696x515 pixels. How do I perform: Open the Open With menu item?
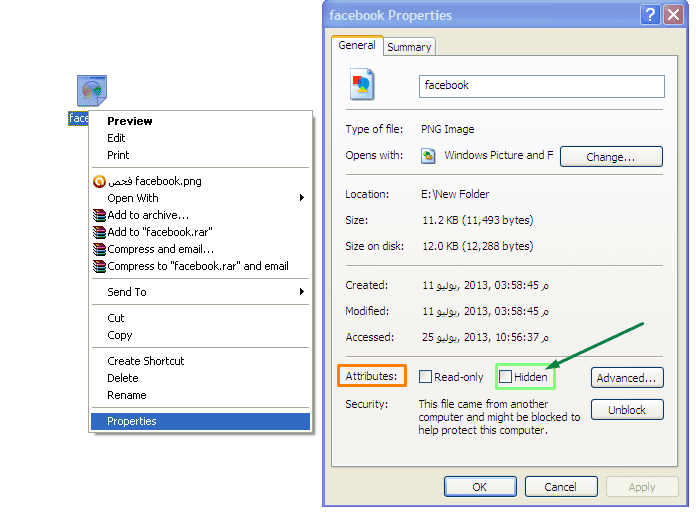200,198
